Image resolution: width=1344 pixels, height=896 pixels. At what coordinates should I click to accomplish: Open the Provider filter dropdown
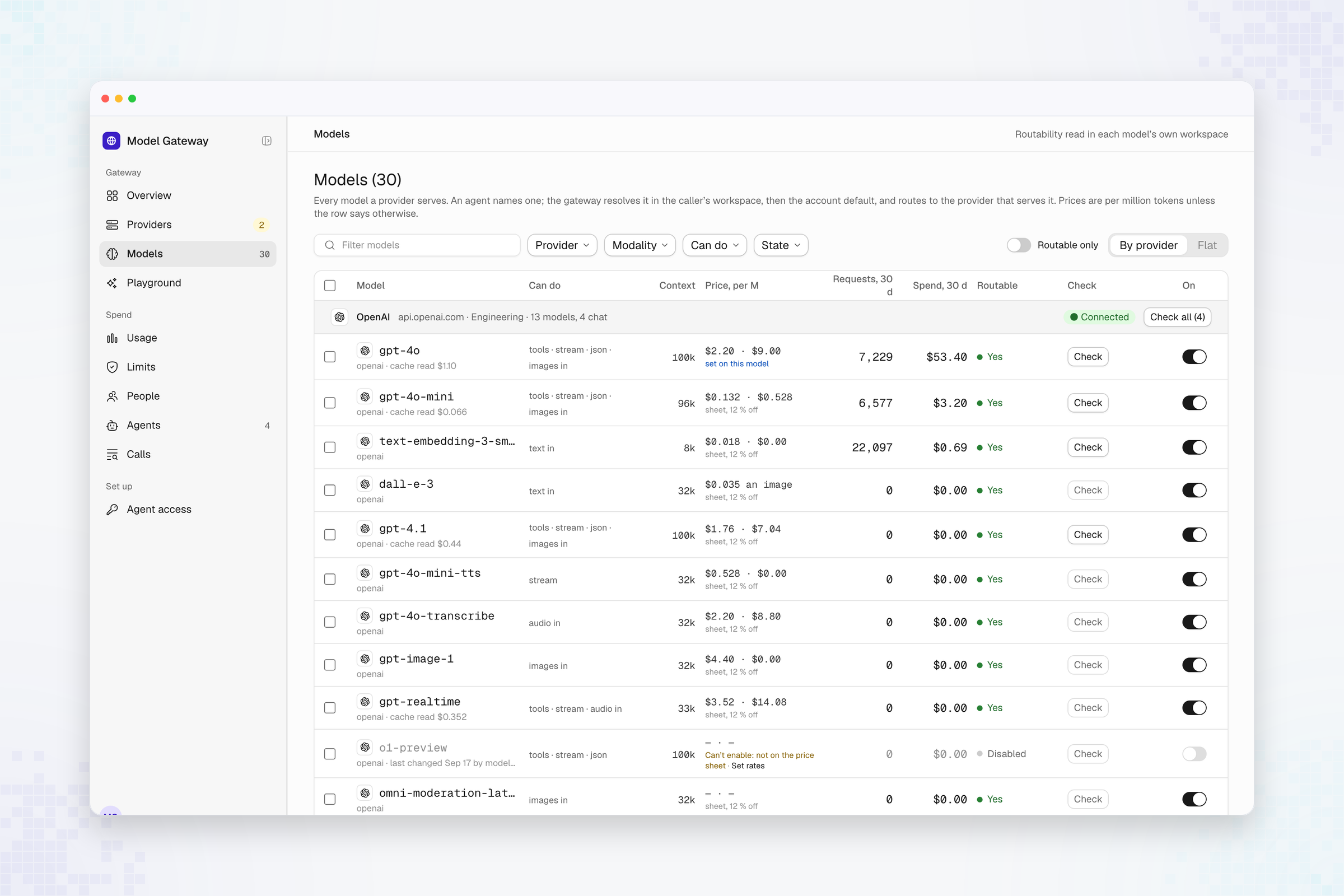click(562, 246)
